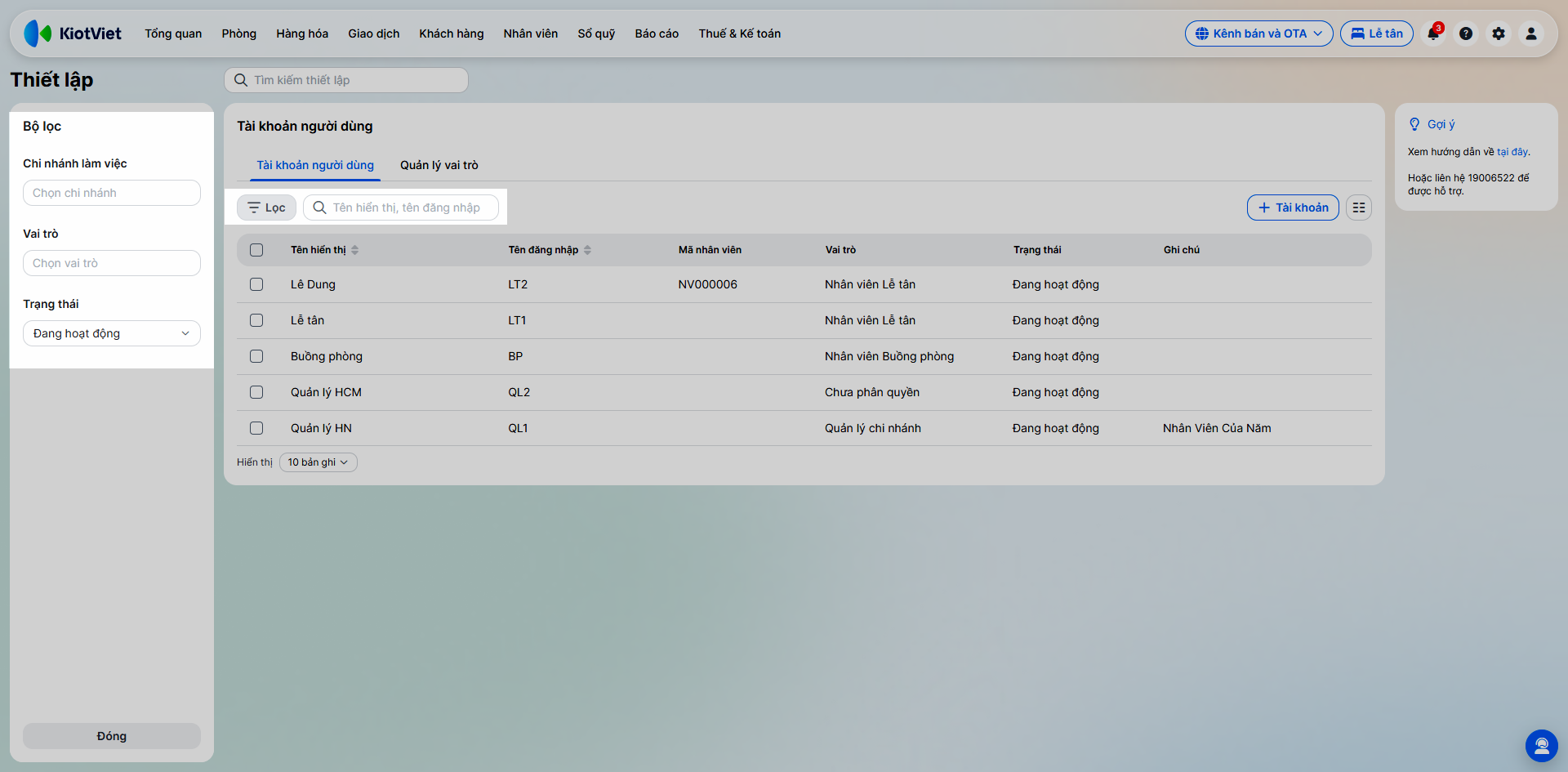Open the Giao dịch menu

coord(374,33)
